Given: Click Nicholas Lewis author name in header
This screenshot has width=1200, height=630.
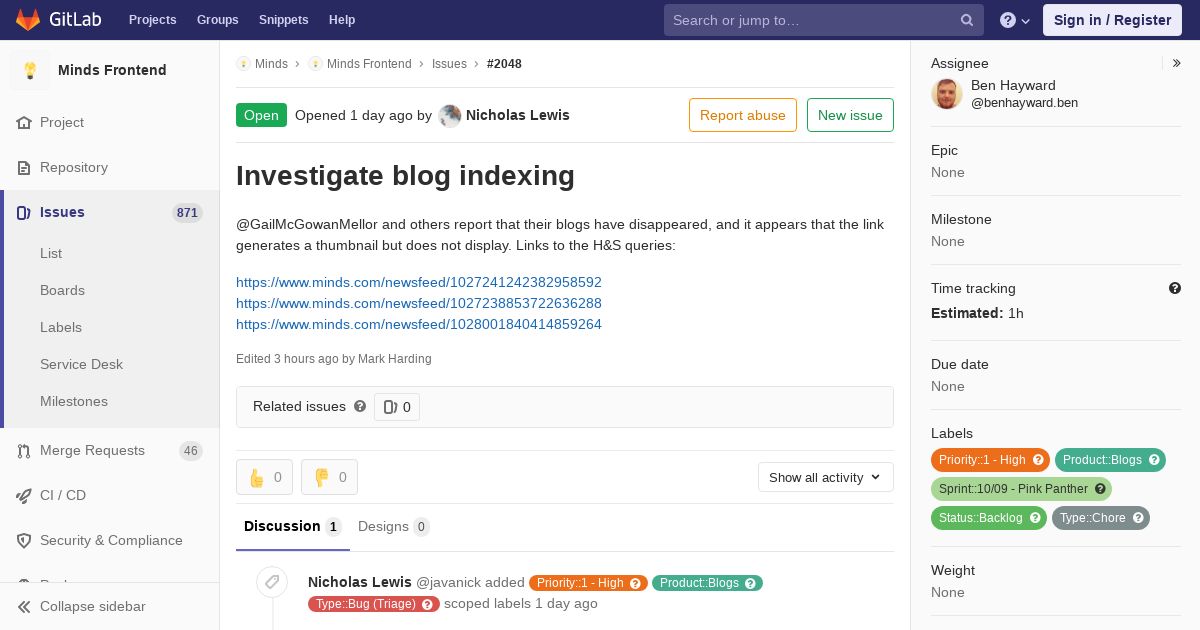Looking at the screenshot, I should tap(518, 115).
